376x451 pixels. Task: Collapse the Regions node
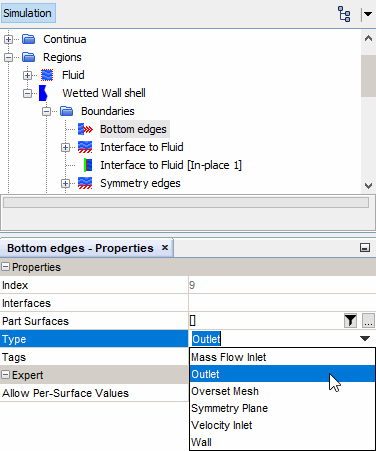point(8,57)
